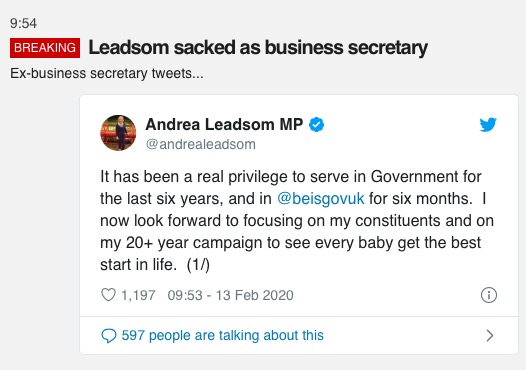
Task: Click the speech bubble reply icon
Action: point(109,335)
